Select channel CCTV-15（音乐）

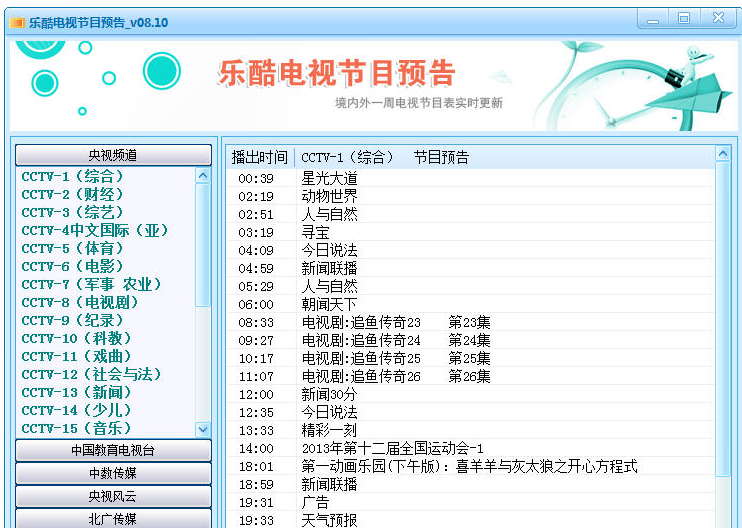pos(76,428)
